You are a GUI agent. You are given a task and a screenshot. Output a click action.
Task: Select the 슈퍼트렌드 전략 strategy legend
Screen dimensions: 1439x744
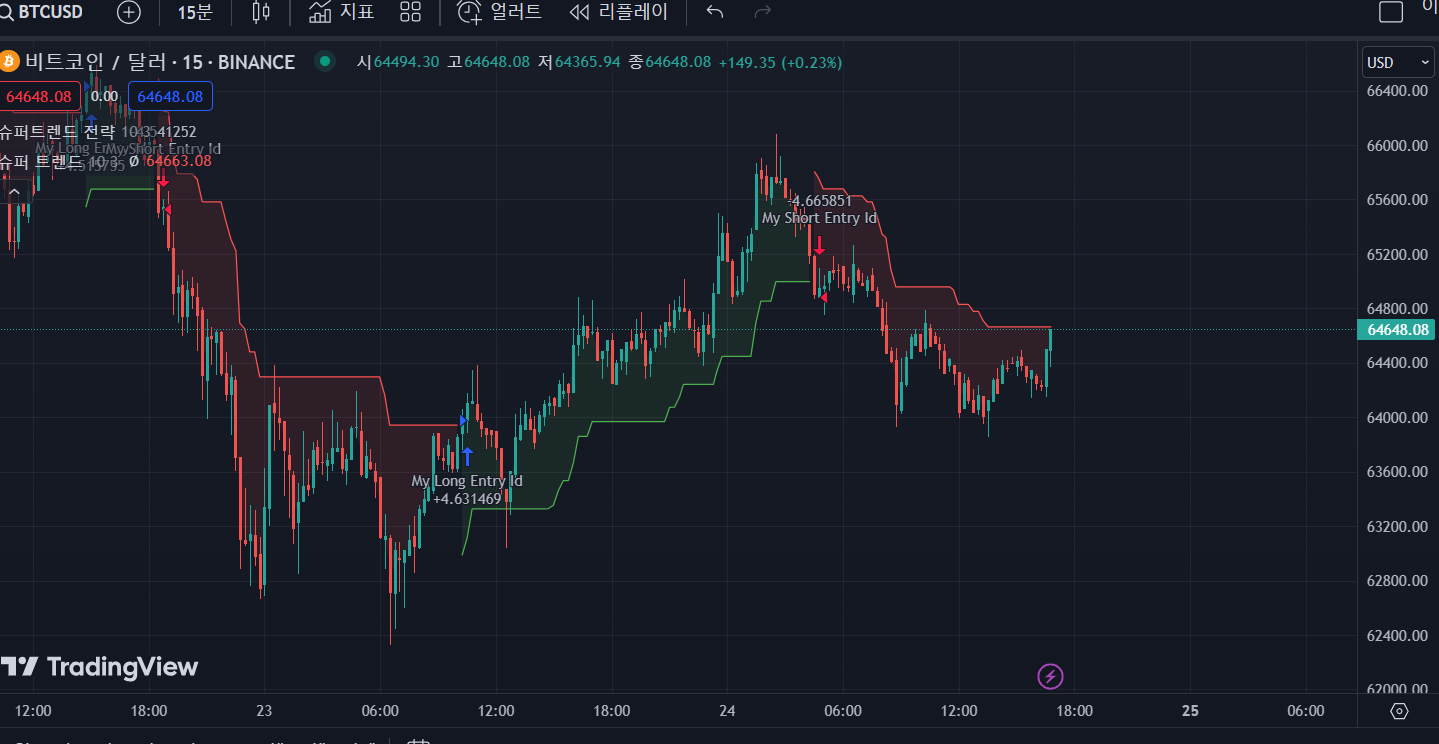click(x=58, y=131)
